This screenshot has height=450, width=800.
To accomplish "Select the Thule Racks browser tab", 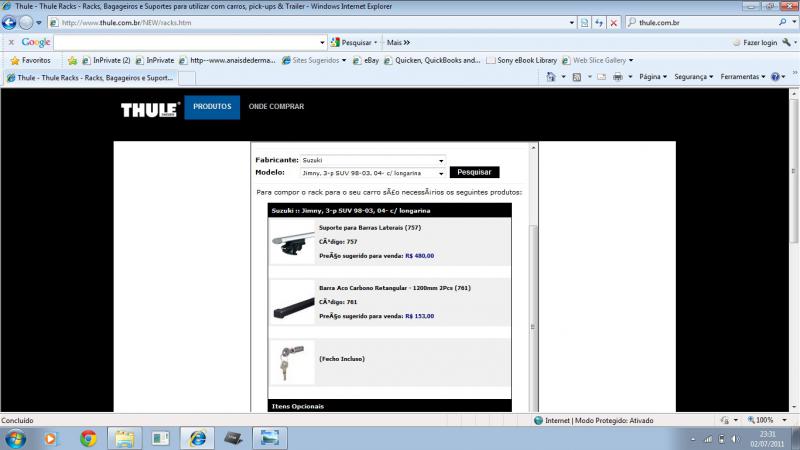I will pyautogui.click(x=90, y=78).
